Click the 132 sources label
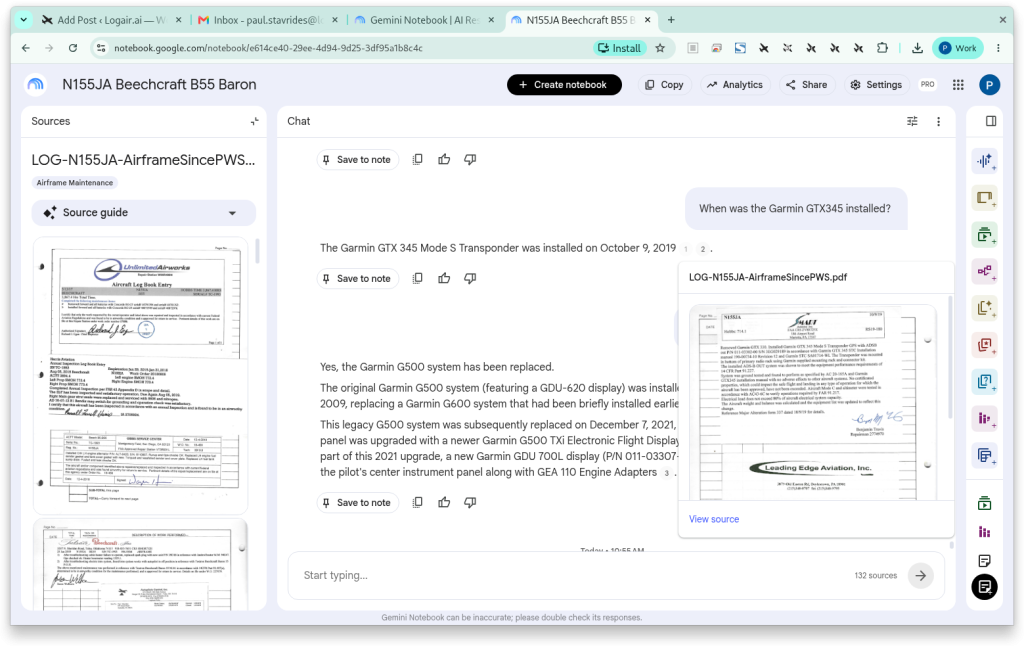 [875, 575]
